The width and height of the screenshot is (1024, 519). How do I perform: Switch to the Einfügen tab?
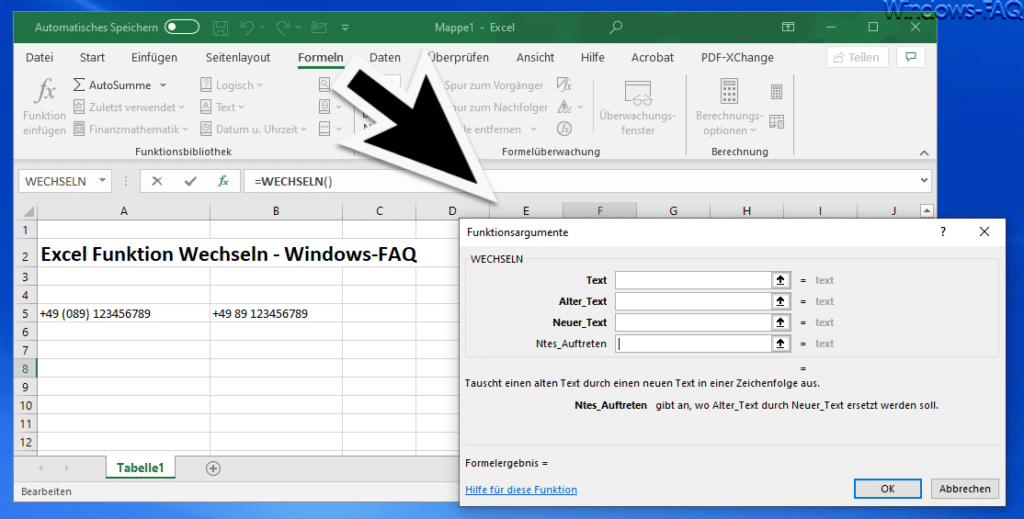pyautogui.click(x=154, y=57)
